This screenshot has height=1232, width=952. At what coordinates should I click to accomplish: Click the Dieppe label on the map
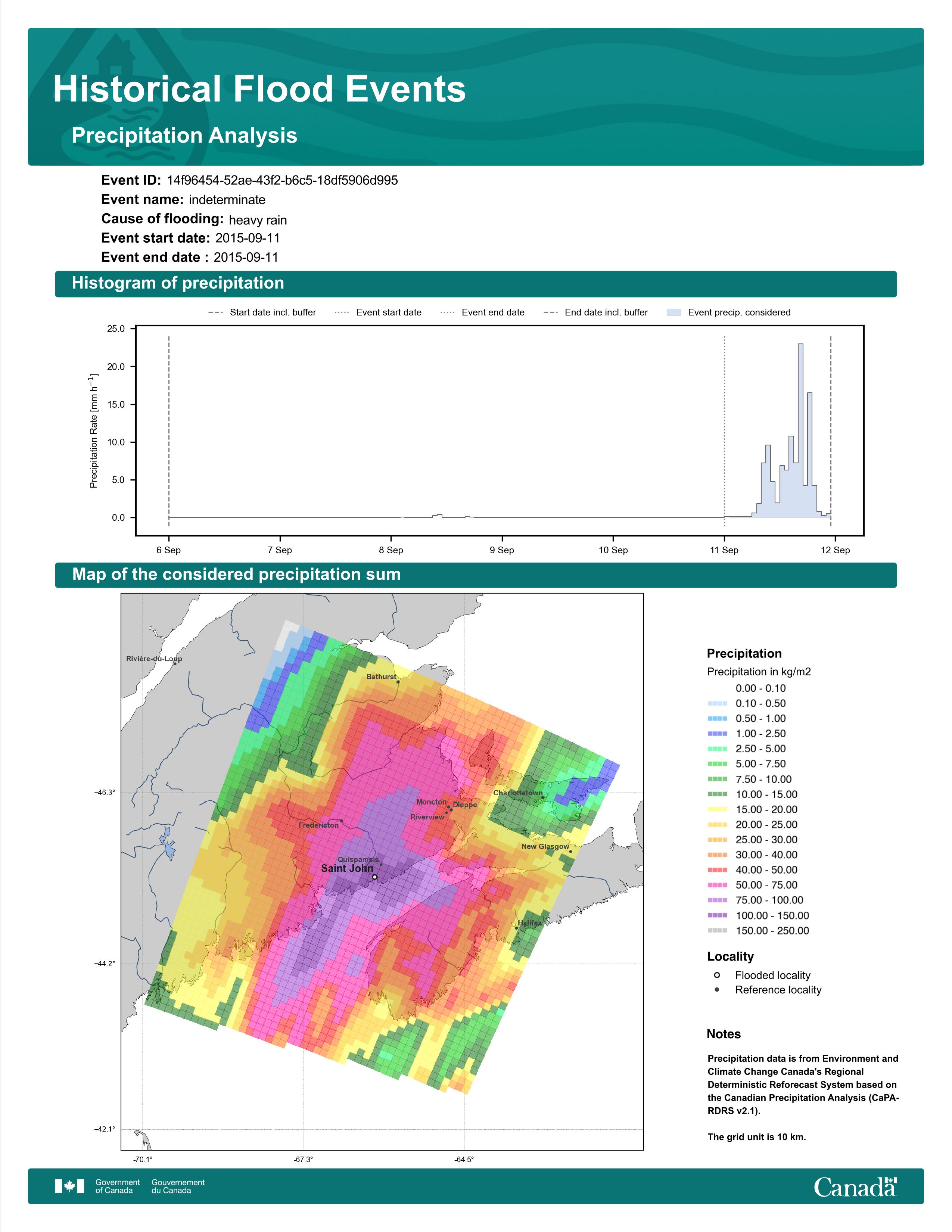pyautogui.click(x=465, y=805)
